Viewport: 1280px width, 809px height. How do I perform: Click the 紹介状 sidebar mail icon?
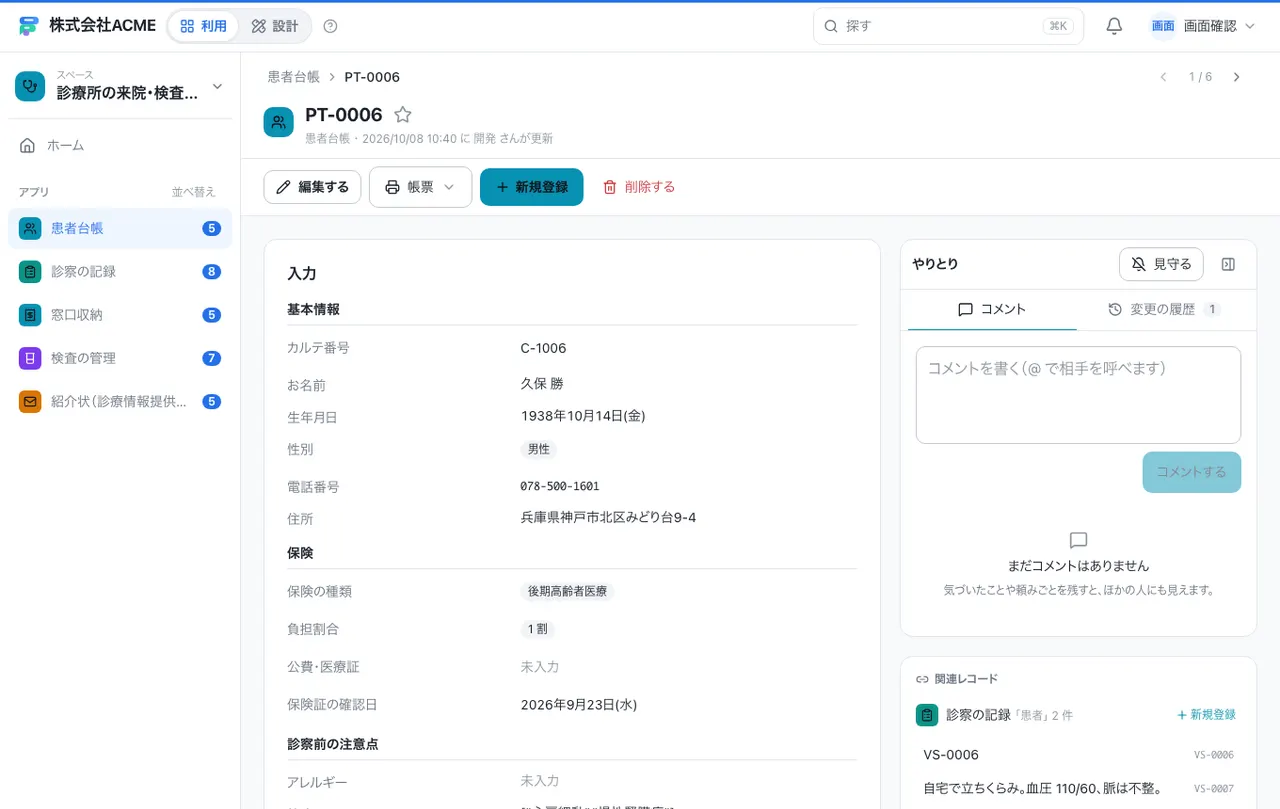coord(30,401)
